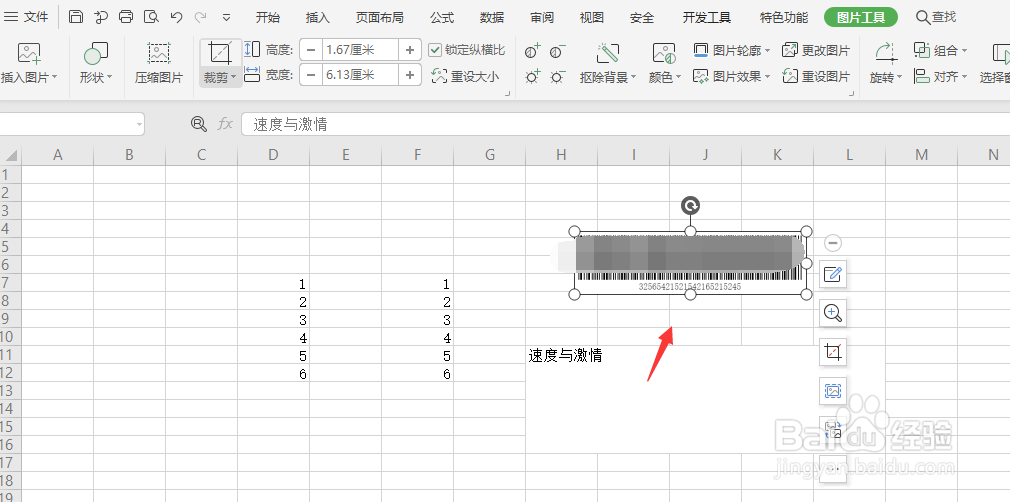Open the 颜色 dropdown
This screenshot has height=502, width=1010.
tap(664, 63)
